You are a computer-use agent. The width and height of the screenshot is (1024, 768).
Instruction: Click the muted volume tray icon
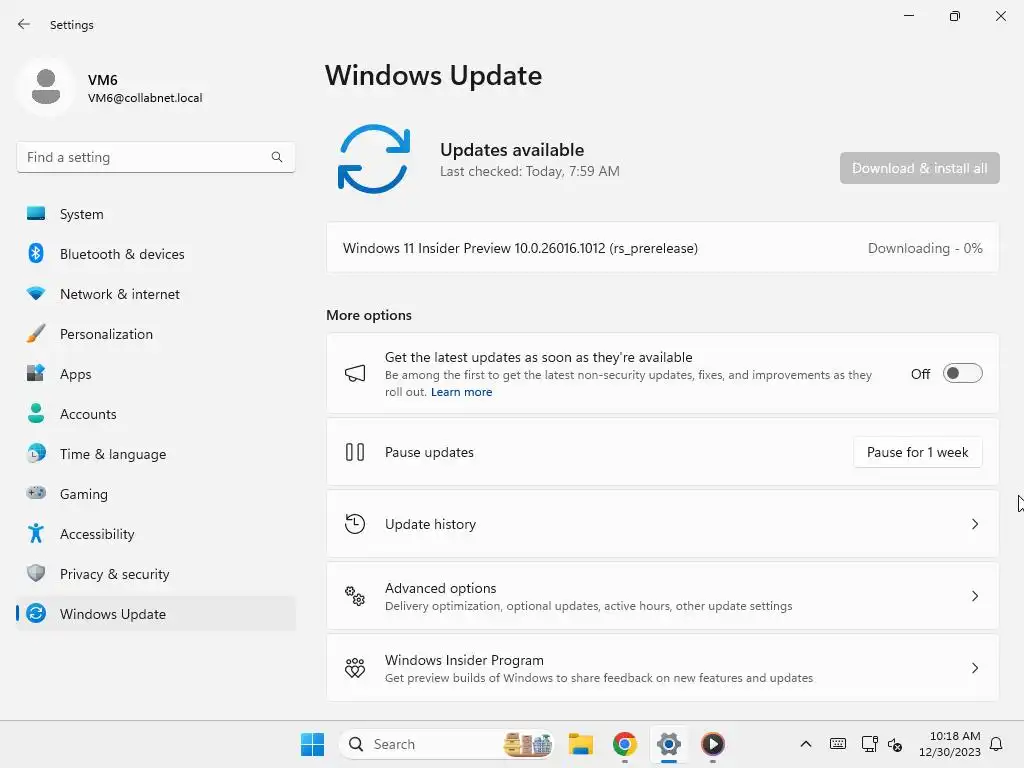(895, 744)
